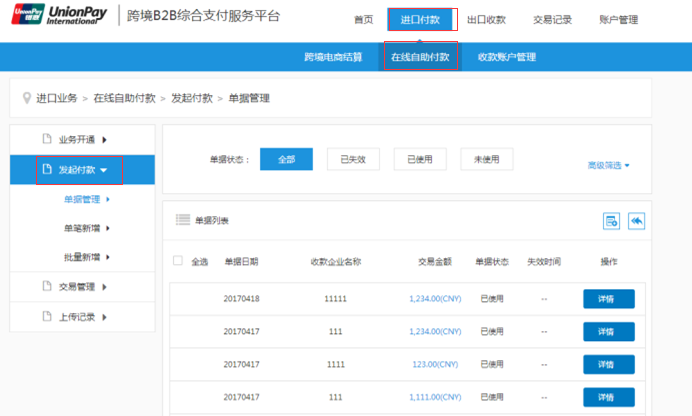Image resolution: width=692 pixels, height=416 pixels.
Task: Click the document icon beside 交易管理
Action: pos(45,286)
